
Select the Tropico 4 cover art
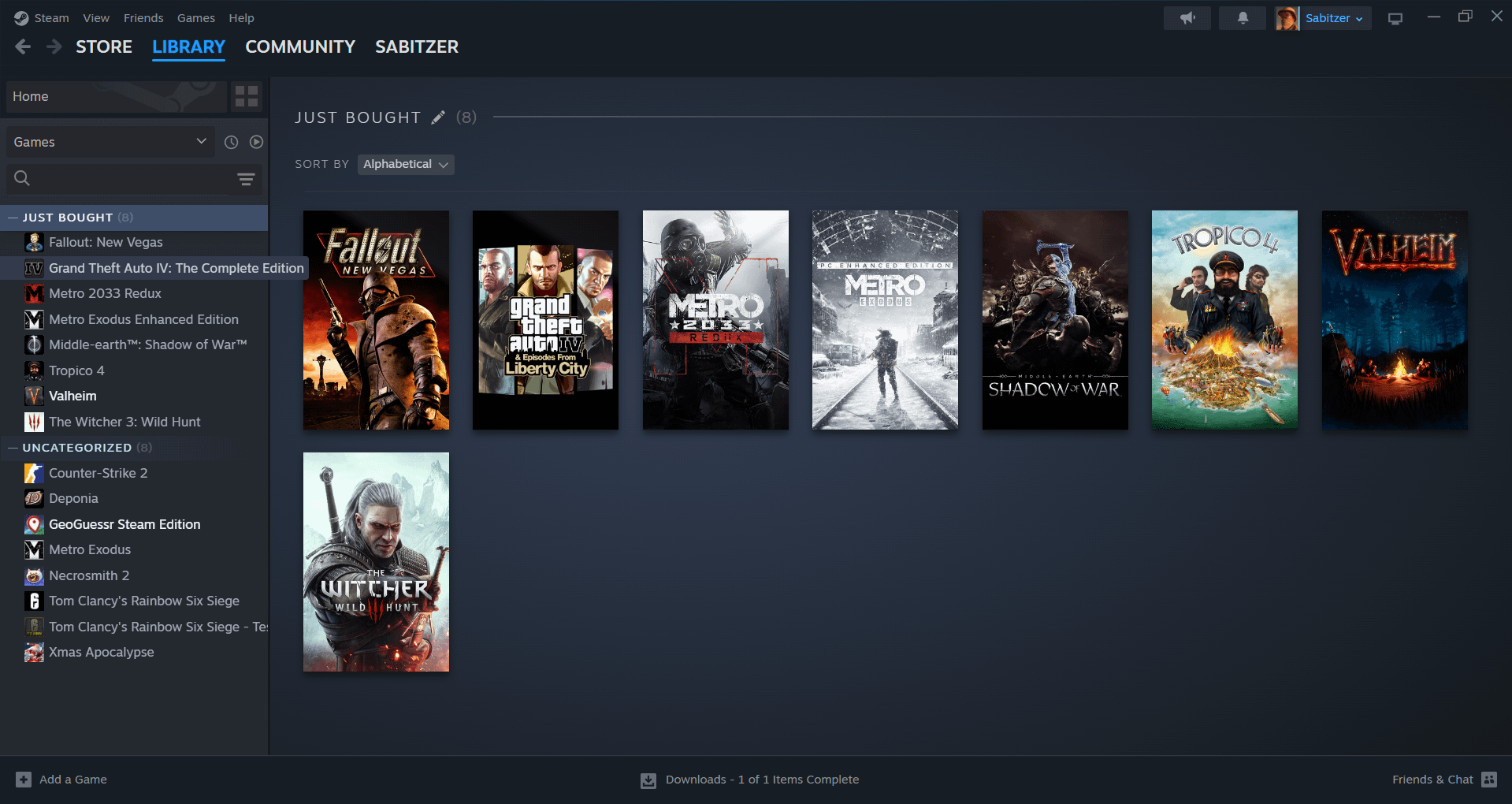1224,320
